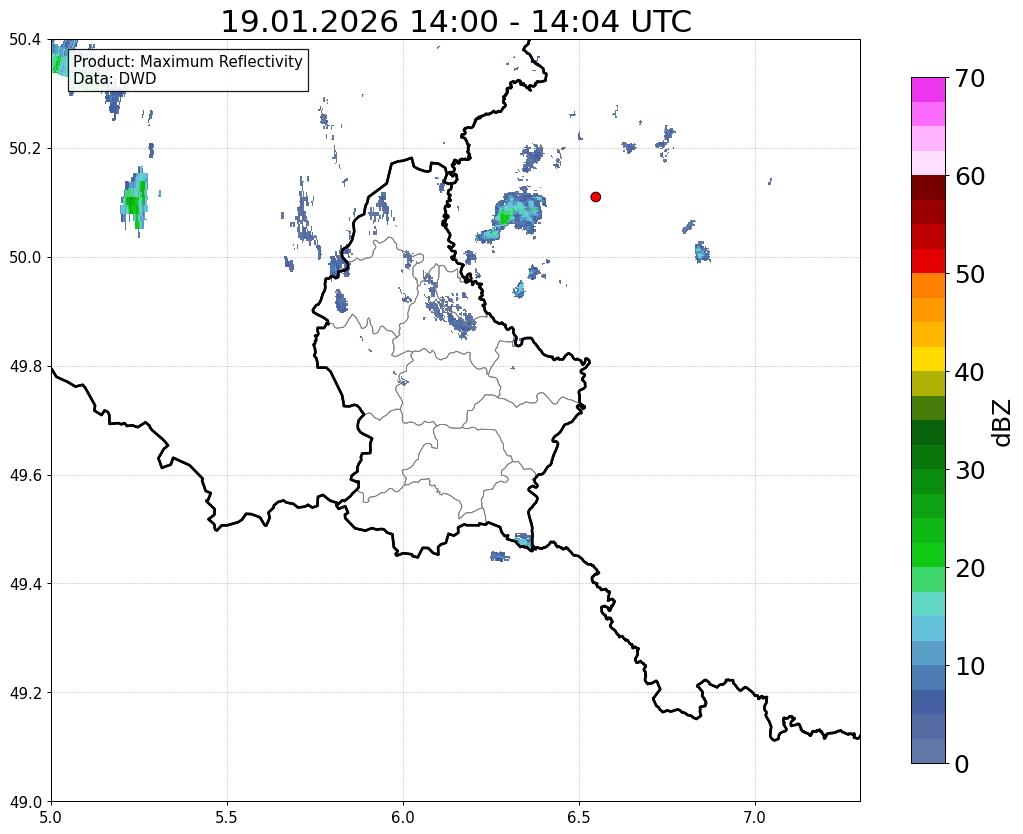
Task: Click the longitude label 6.5
Action: click(579, 818)
